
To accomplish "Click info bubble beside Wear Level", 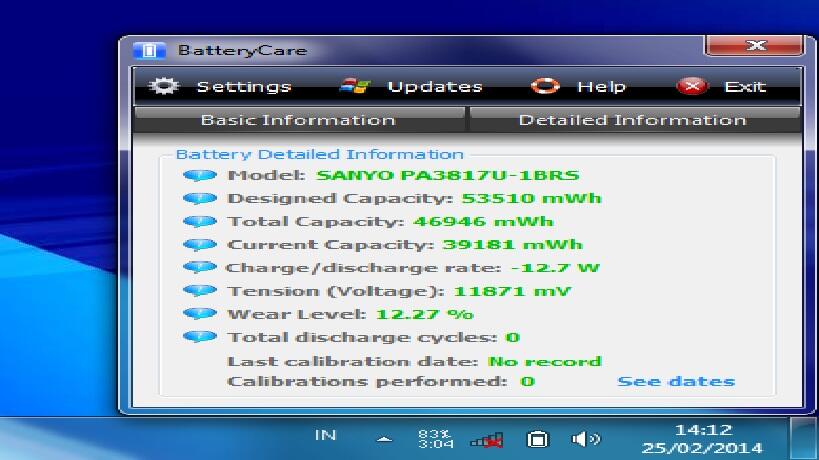I will [200, 314].
